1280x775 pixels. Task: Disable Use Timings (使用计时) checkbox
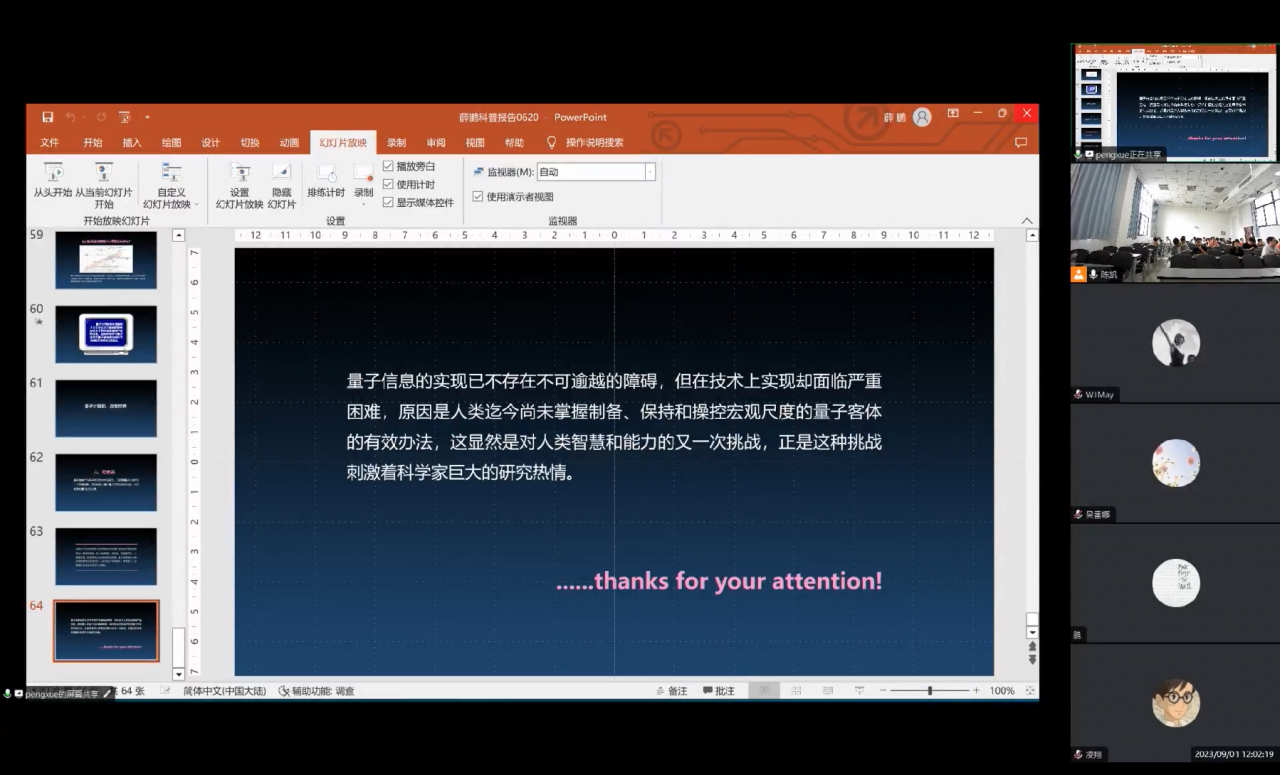point(389,183)
